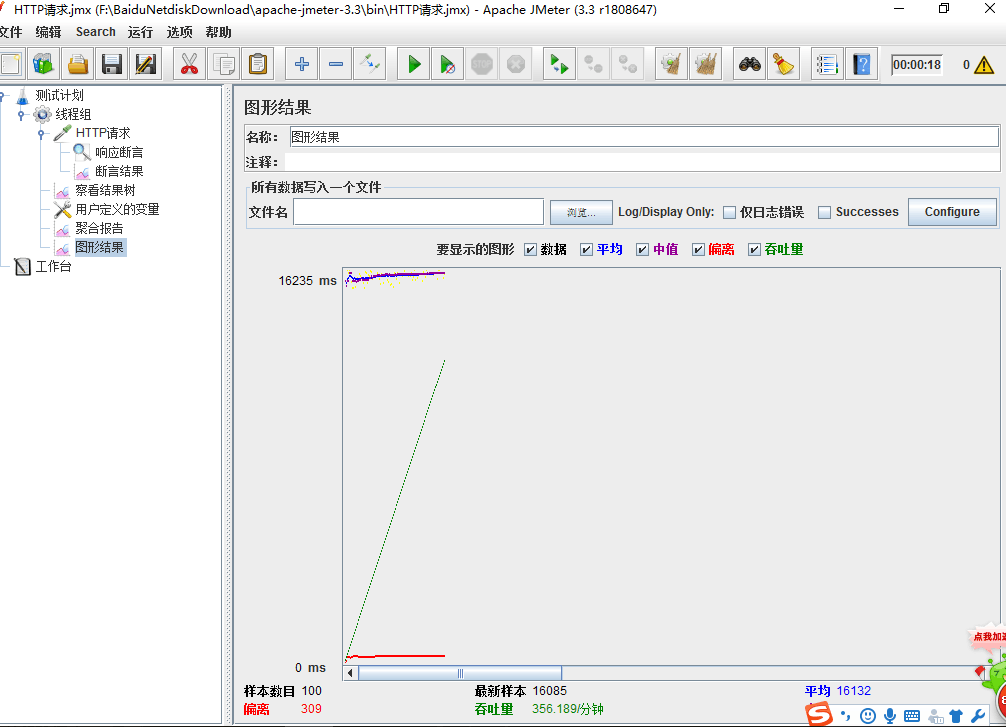Image resolution: width=1006 pixels, height=727 pixels.
Task: Click the Copy toolbar icon
Action: tap(224, 64)
